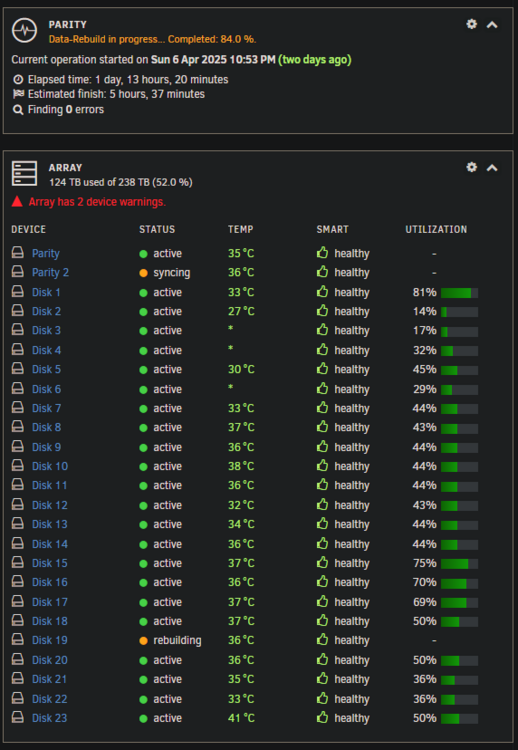Click Disk 2 temperature 27 °C

click(242, 311)
